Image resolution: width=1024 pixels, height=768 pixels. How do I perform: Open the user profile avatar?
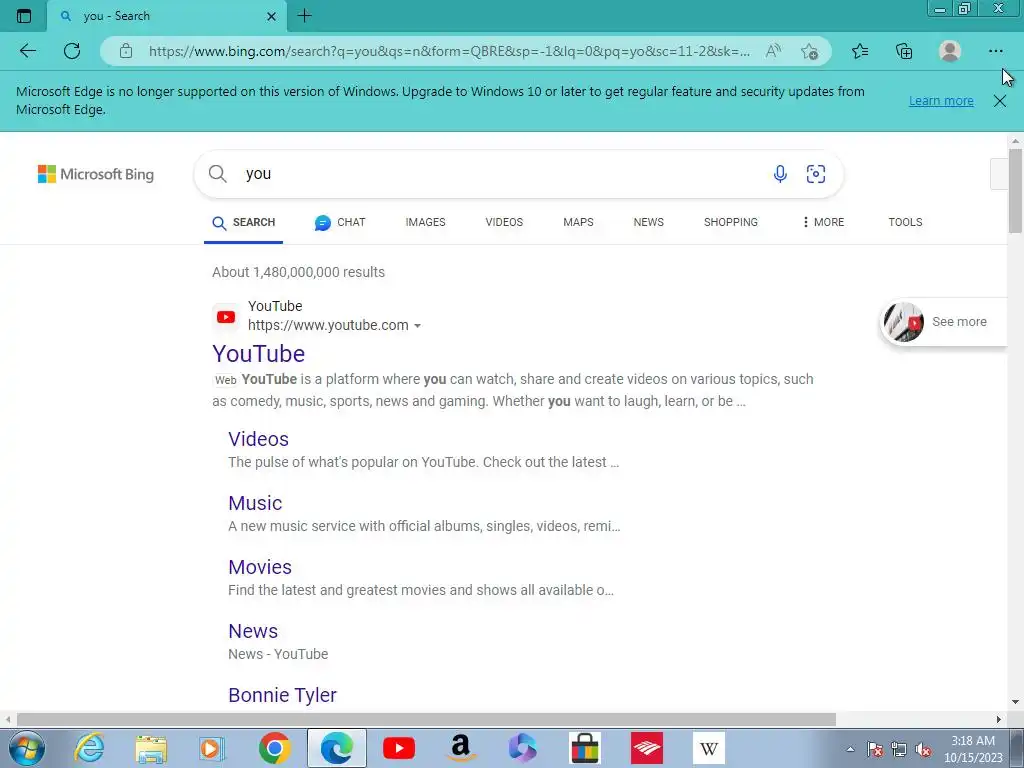click(x=950, y=51)
